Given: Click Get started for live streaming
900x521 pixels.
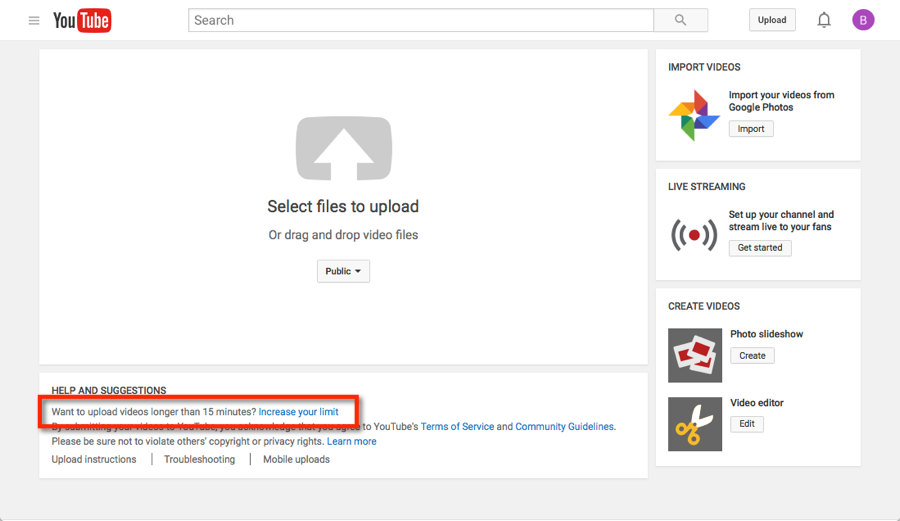Looking at the screenshot, I should pos(760,248).
